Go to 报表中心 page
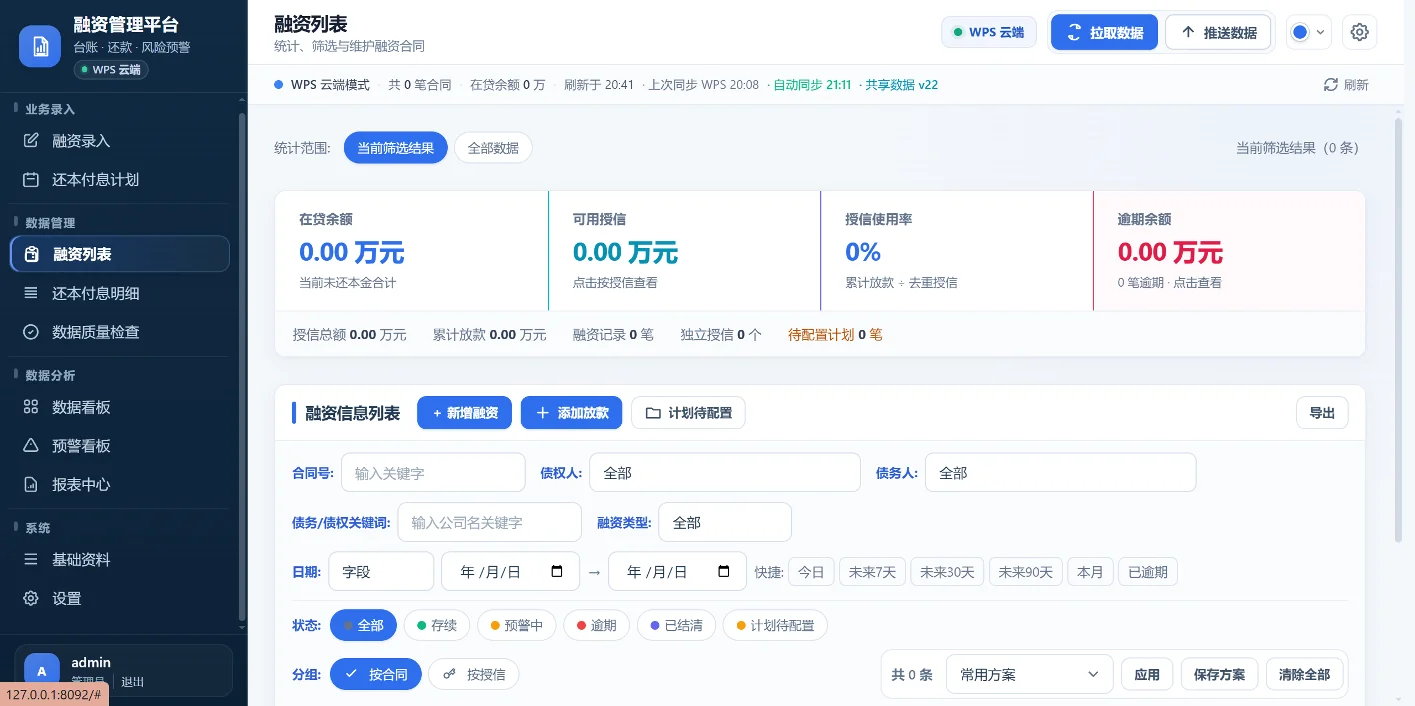The height and width of the screenshot is (706, 1415). [120, 484]
